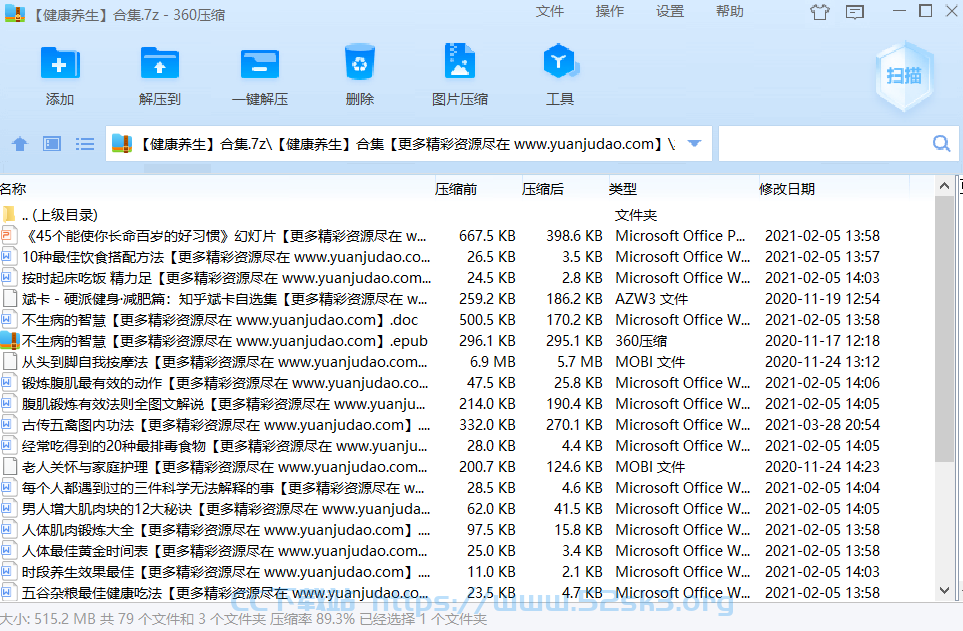Click the 删除 (Delete) recycle bin icon

[360, 61]
